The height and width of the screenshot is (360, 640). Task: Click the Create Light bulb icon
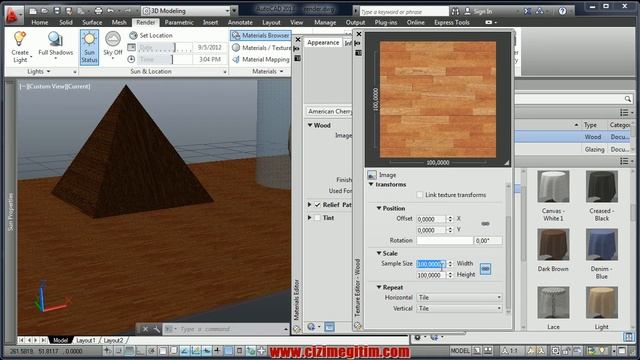pyautogui.click(x=20, y=39)
